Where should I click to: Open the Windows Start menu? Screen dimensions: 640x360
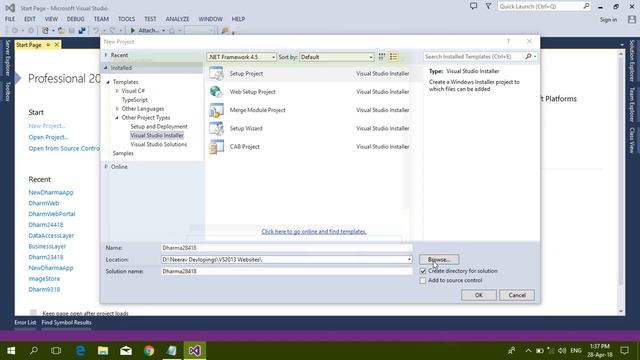(11, 351)
